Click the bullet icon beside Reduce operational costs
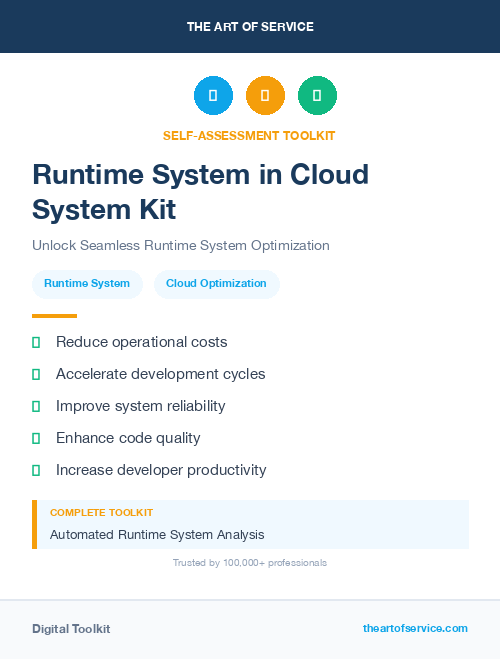This screenshot has height=659, width=500. (x=36, y=343)
